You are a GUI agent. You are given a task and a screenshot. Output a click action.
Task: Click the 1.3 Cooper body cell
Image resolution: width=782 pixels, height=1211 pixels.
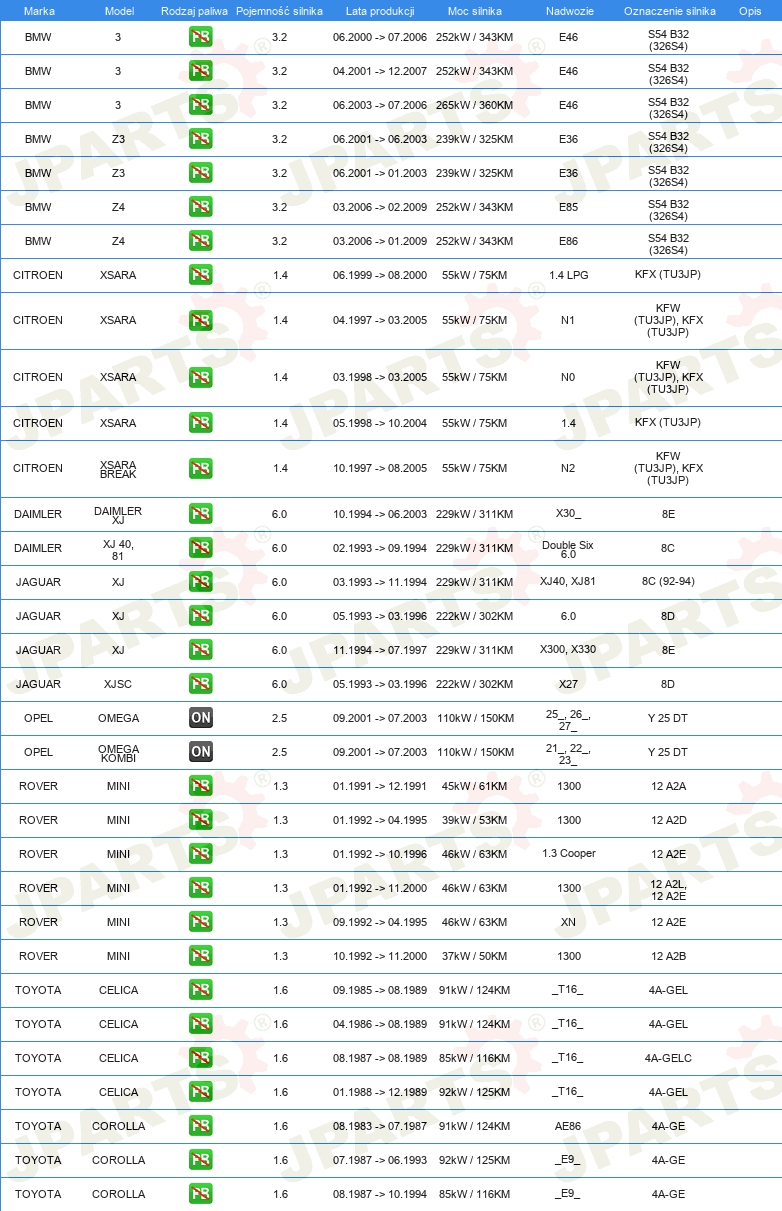(568, 854)
